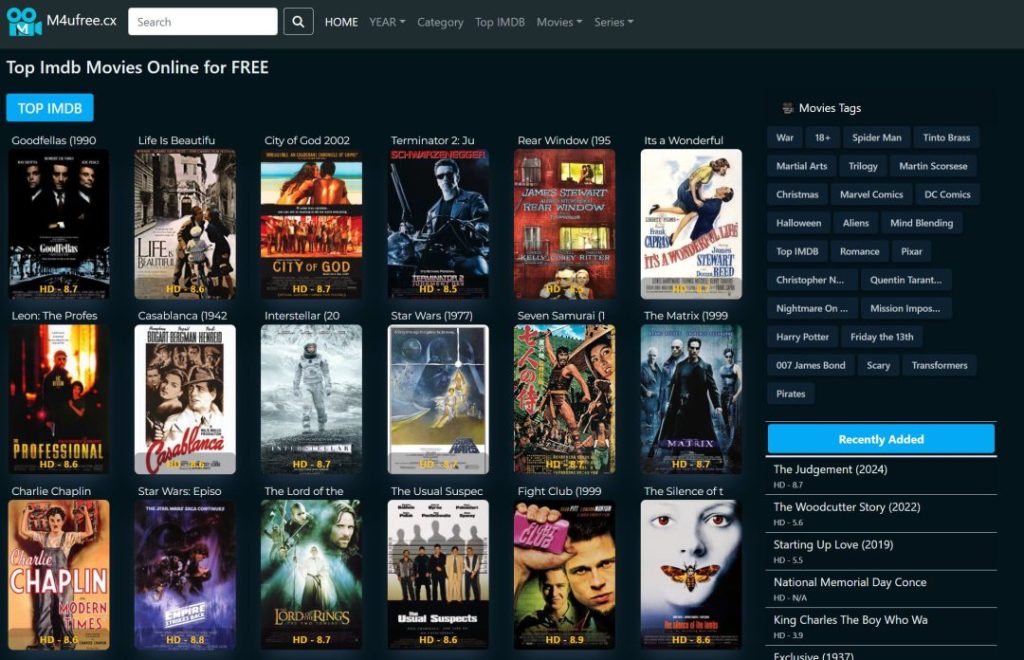Open the Goodfellas movie poster
The height and width of the screenshot is (660, 1024).
(x=59, y=224)
